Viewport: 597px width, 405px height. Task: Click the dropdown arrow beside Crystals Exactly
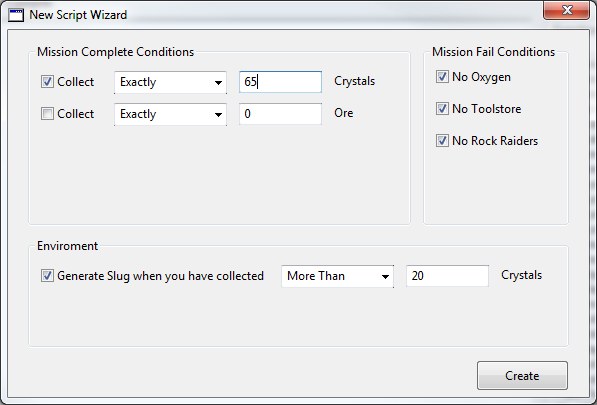pos(218,83)
